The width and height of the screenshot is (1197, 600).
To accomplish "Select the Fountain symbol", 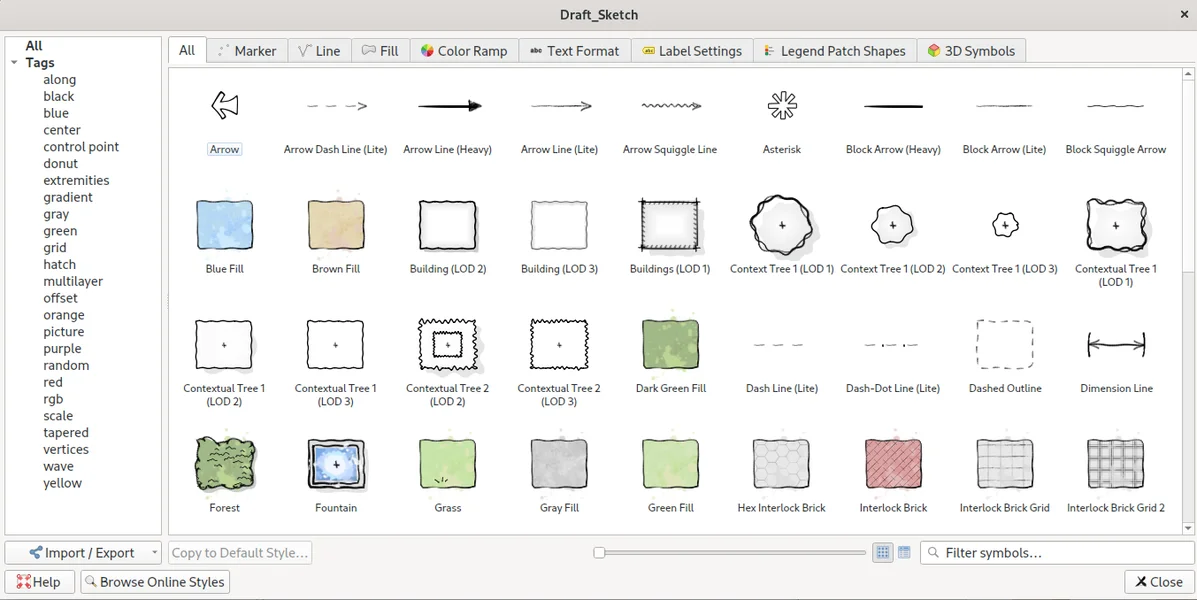I will (336, 463).
